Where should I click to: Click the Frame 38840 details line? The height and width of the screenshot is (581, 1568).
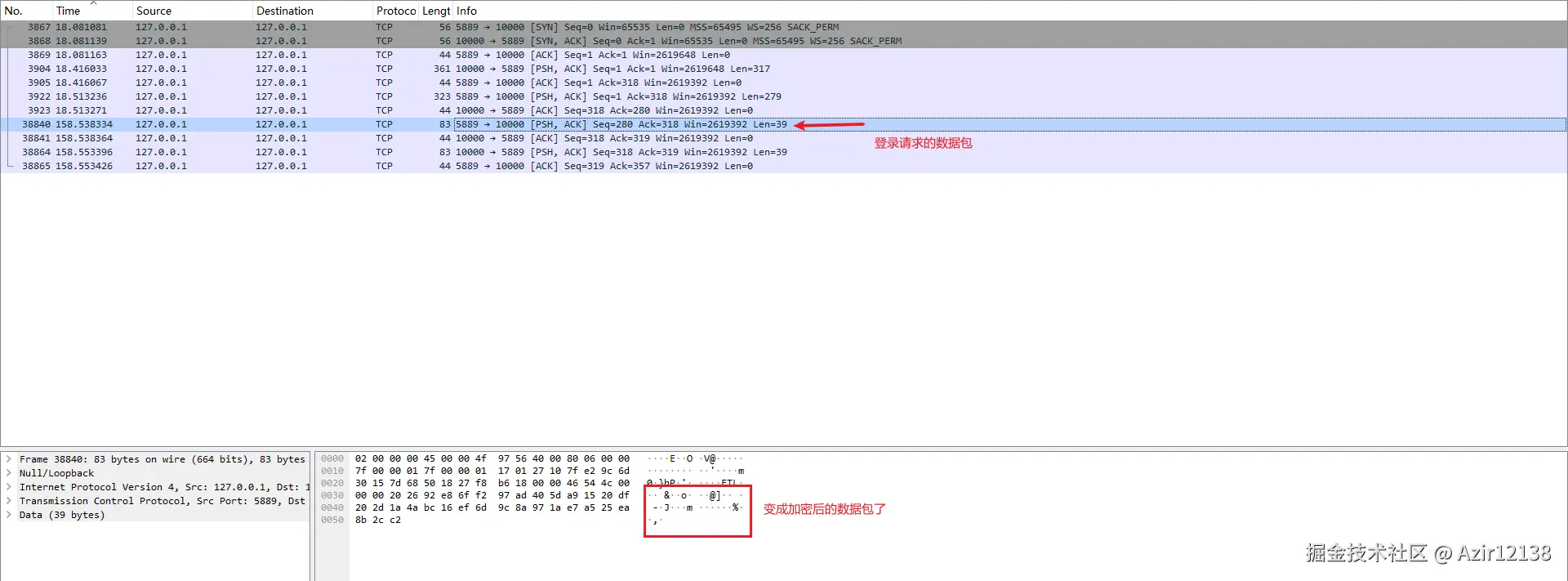pyautogui.click(x=162, y=459)
